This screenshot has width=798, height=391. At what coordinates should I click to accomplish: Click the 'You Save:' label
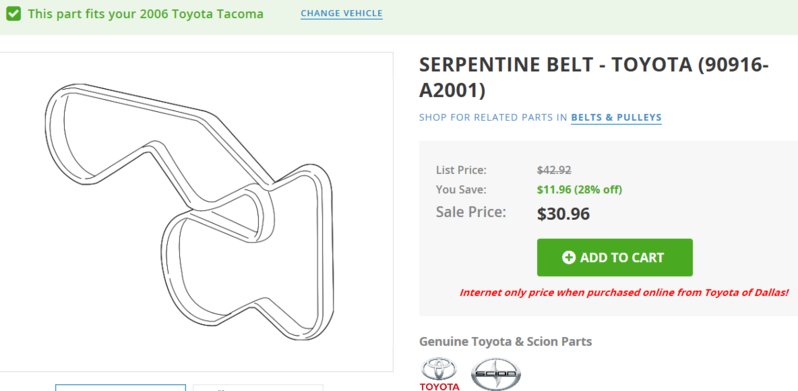point(461,190)
